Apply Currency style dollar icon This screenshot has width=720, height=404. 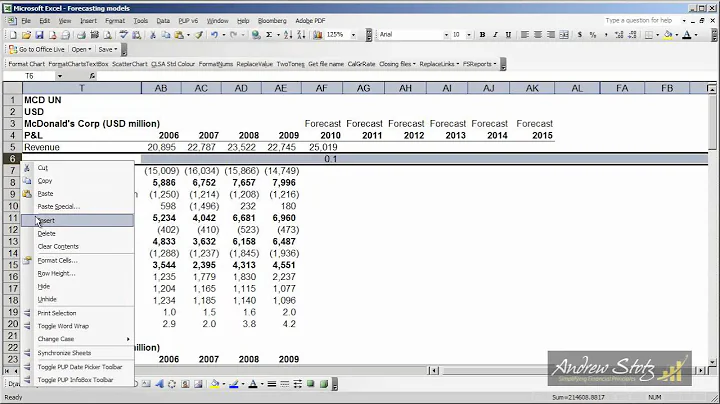580,35
